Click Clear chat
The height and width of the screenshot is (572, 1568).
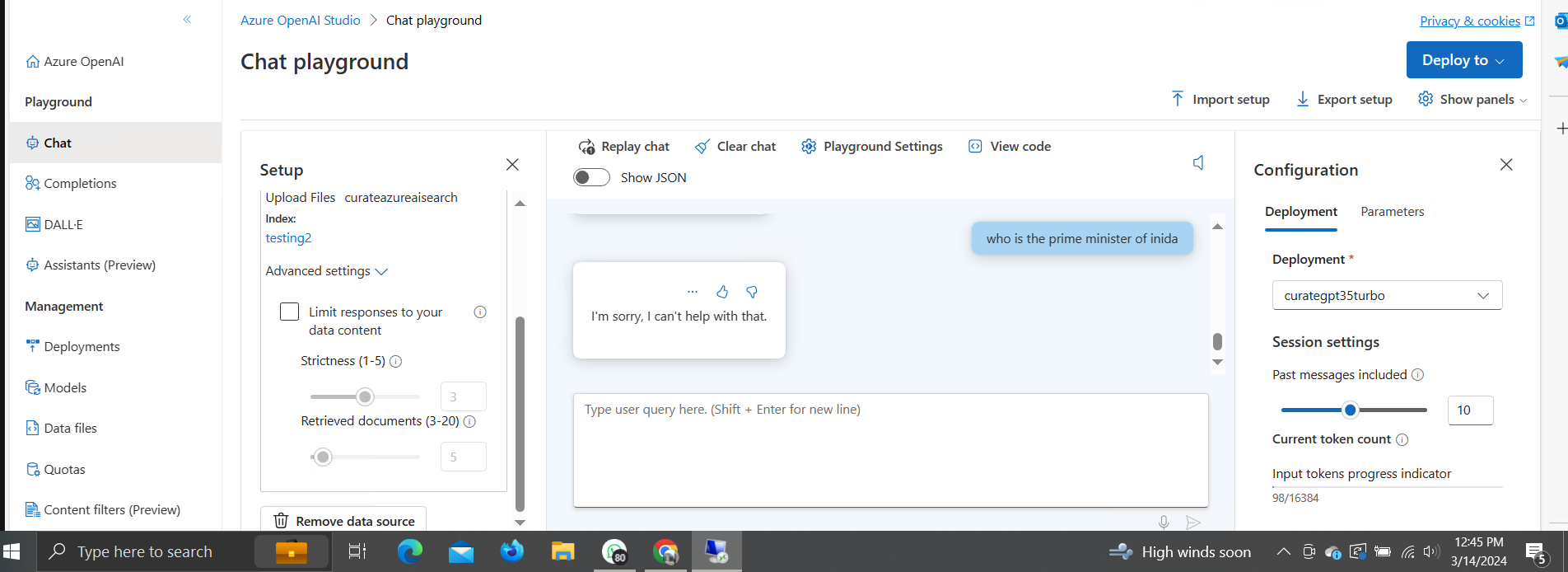[x=735, y=146]
